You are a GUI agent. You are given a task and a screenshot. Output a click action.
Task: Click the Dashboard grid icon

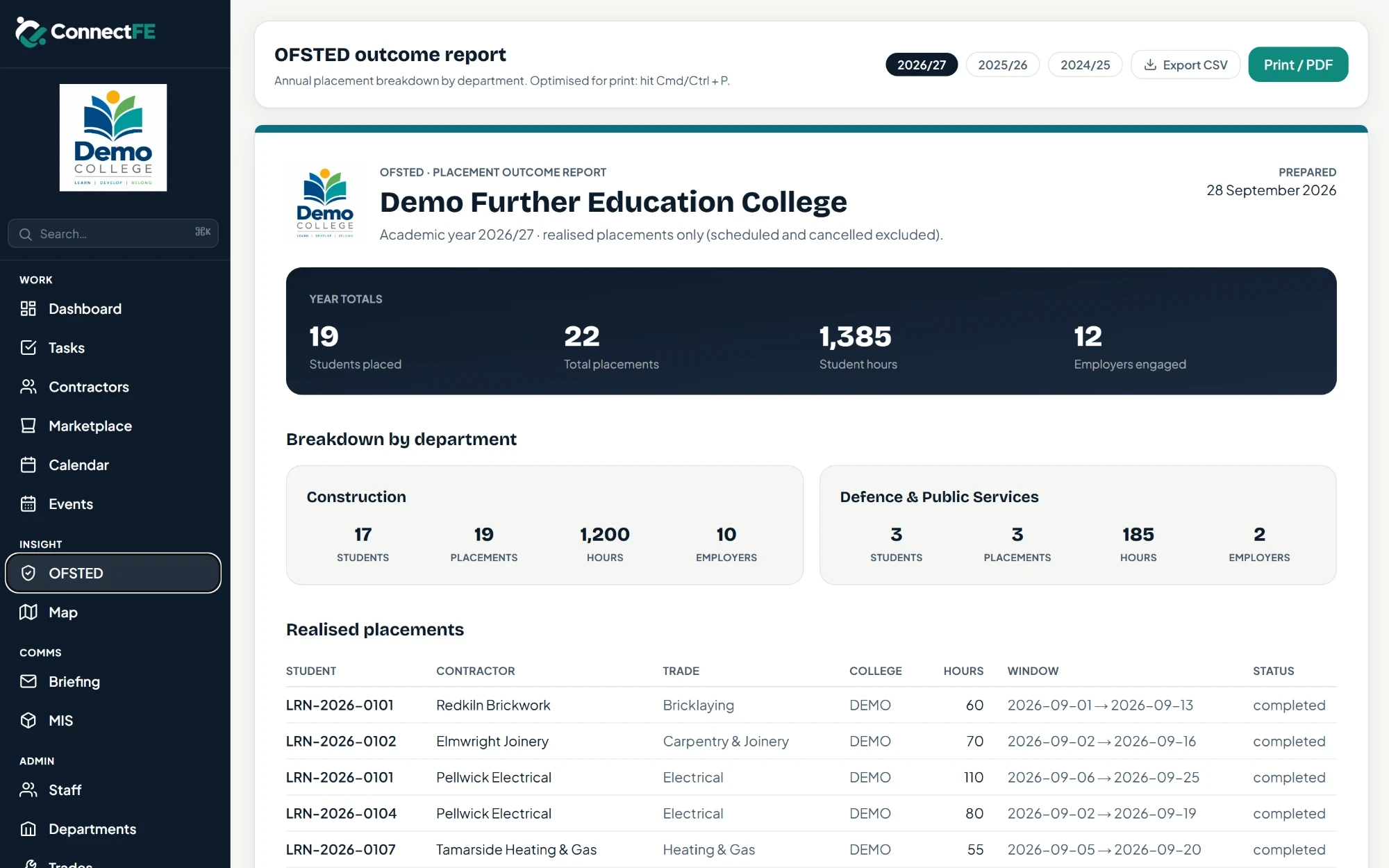28,309
